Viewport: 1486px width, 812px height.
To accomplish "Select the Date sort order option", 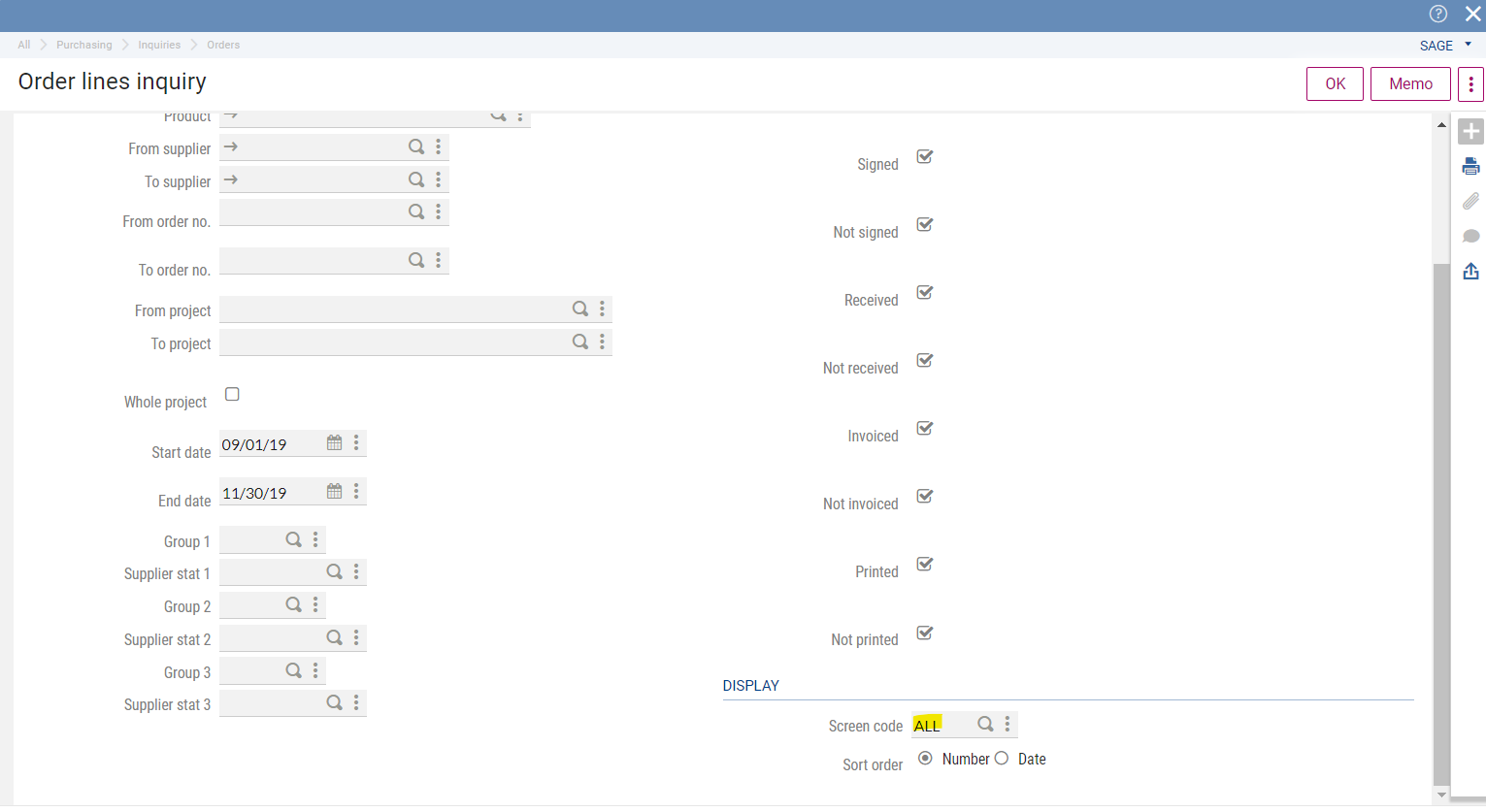I will (x=1002, y=759).
